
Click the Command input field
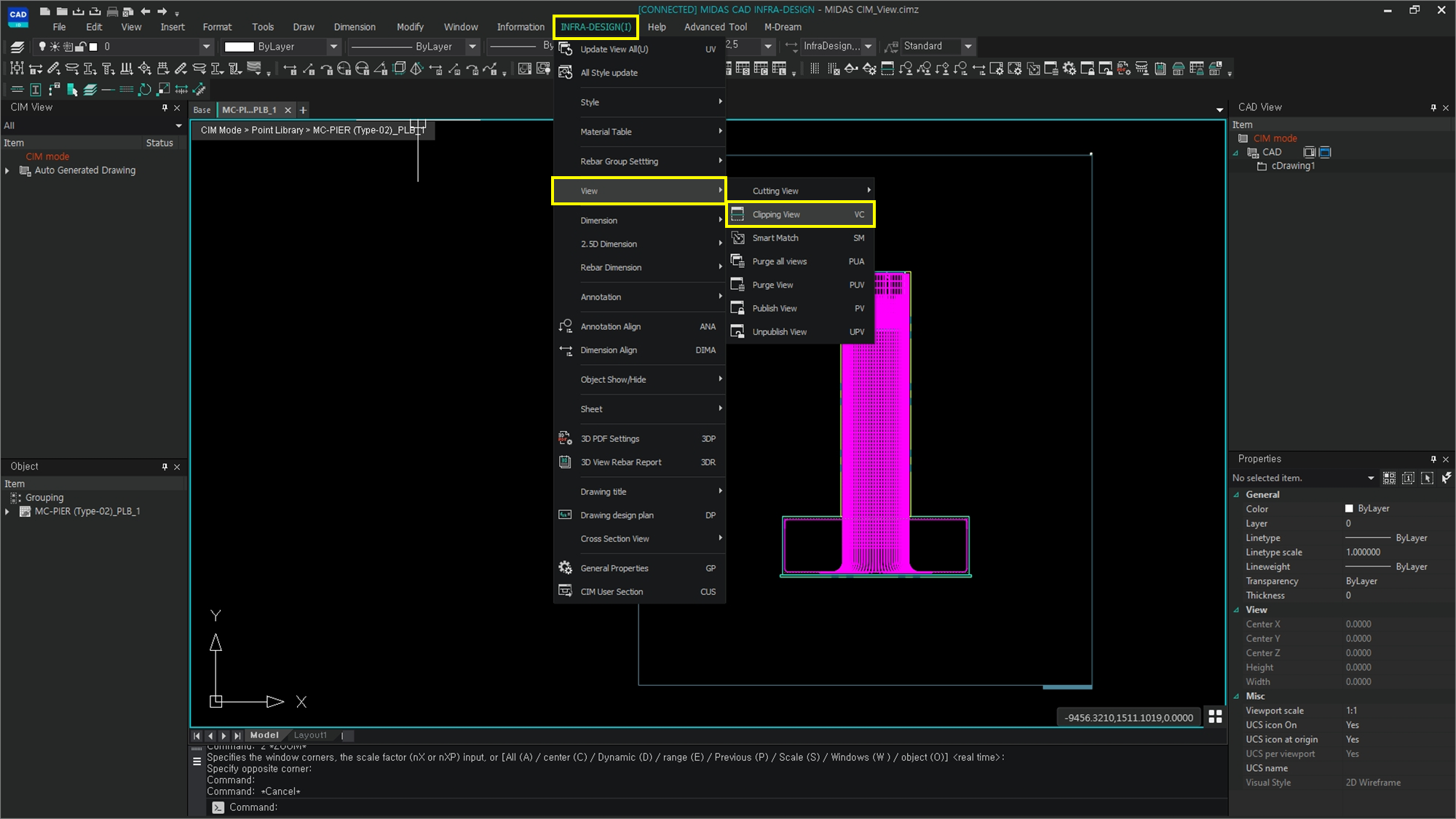(717, 807)
